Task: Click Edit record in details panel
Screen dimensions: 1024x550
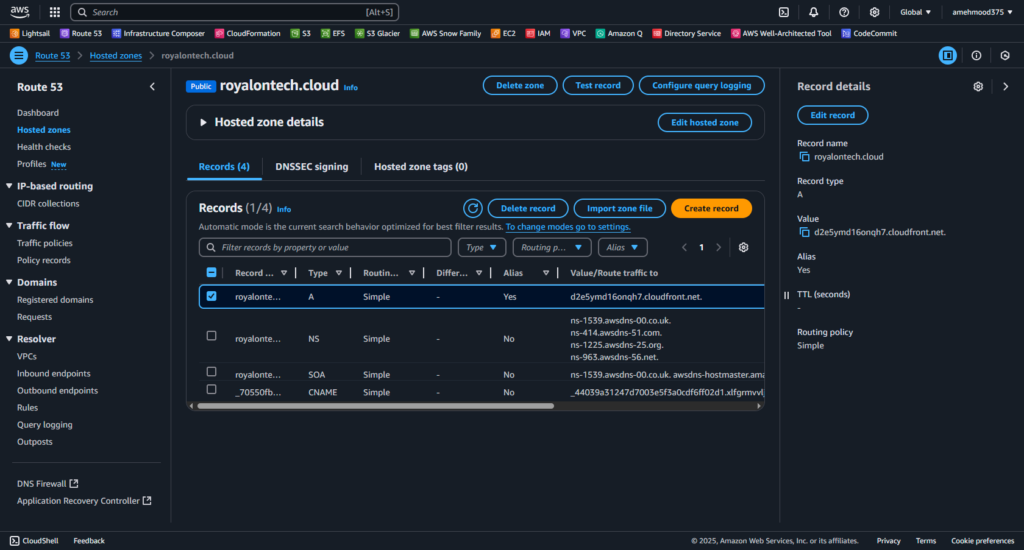Action: 833,115
